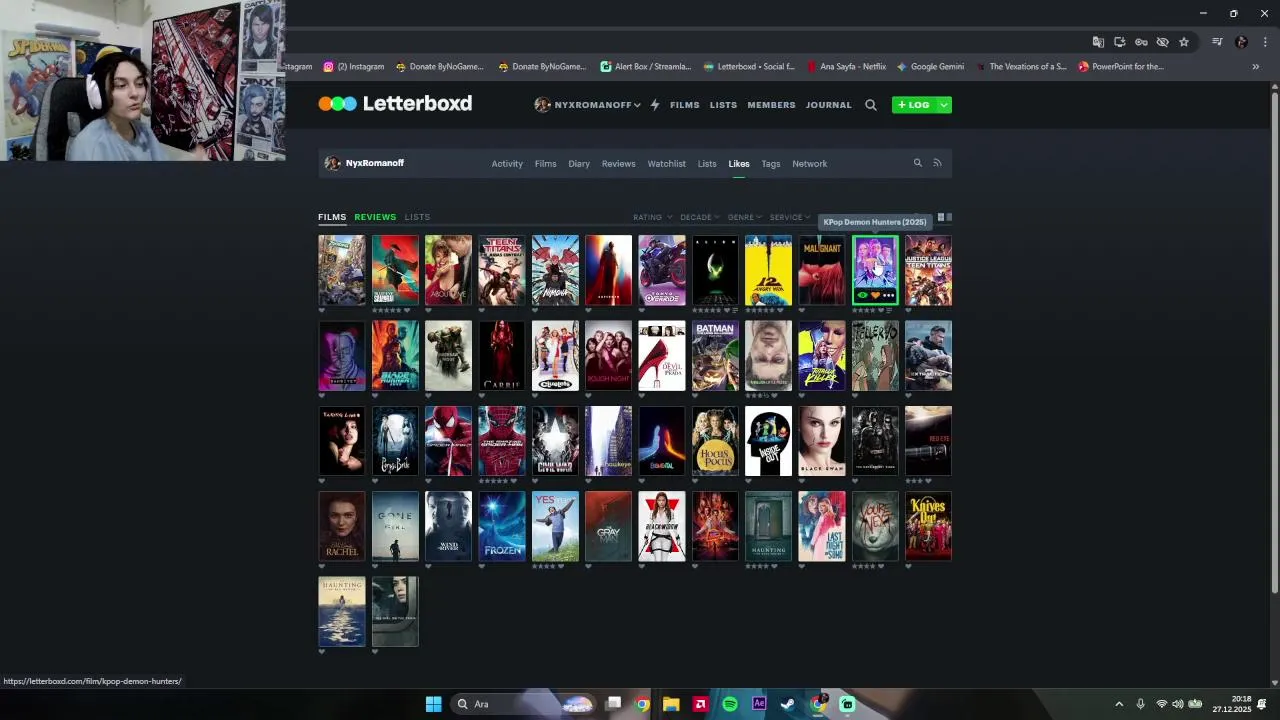Screen dimensions: 1280x720
Task: Open the Knives Out poster
Action: (928, 526)
